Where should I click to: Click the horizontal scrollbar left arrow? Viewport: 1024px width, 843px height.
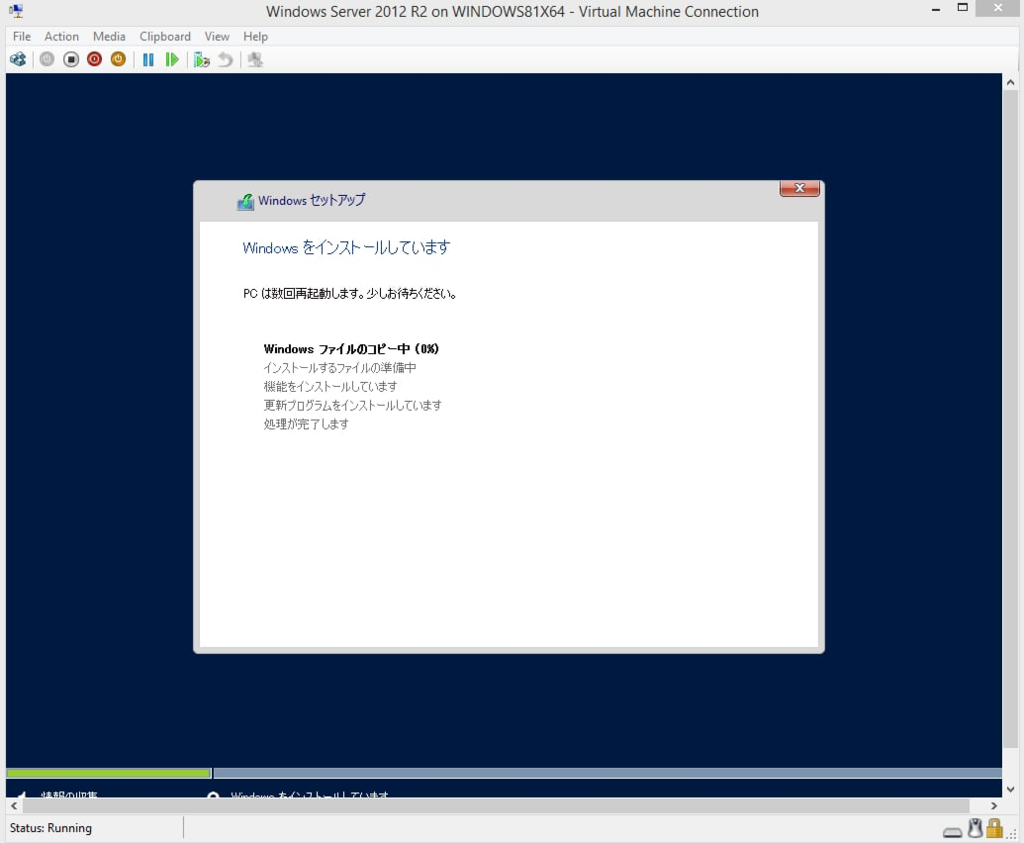click(14, 806)
